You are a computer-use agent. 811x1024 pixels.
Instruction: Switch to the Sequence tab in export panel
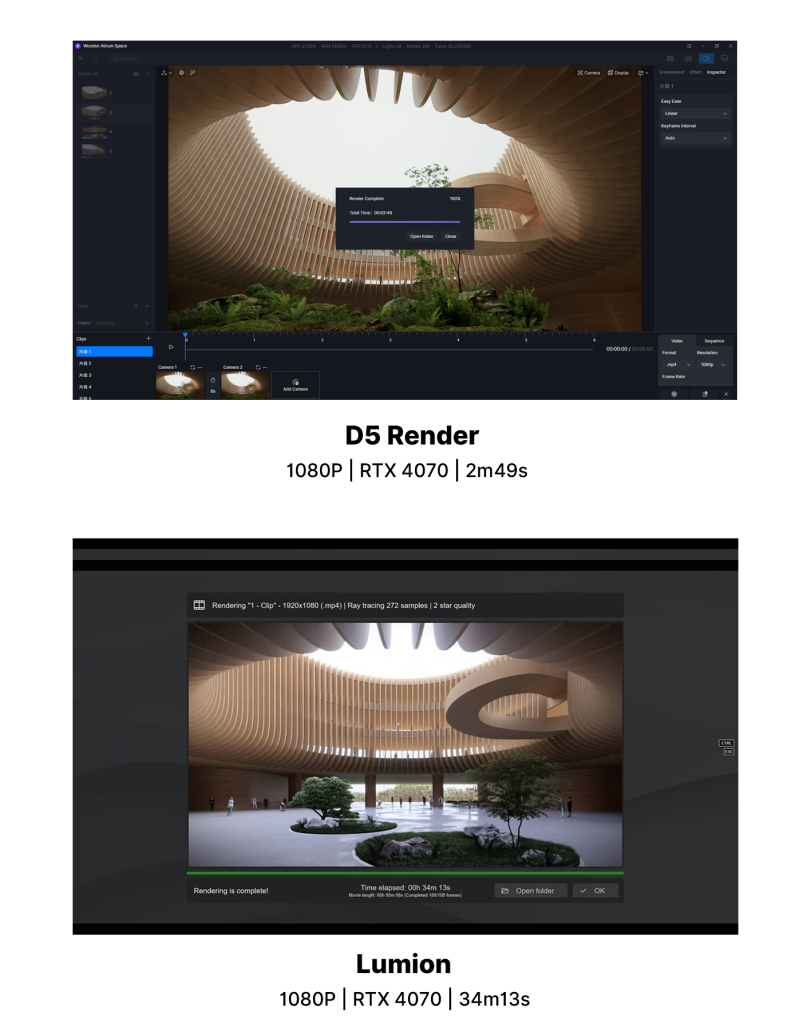[714, 341]
